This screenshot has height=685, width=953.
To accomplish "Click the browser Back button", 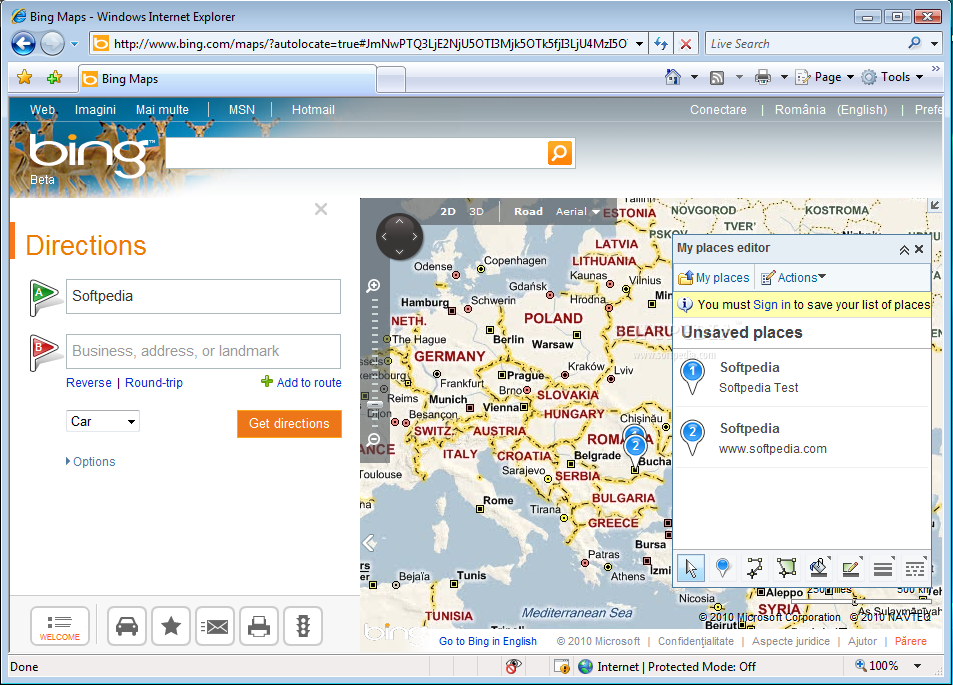I will 24,44.
